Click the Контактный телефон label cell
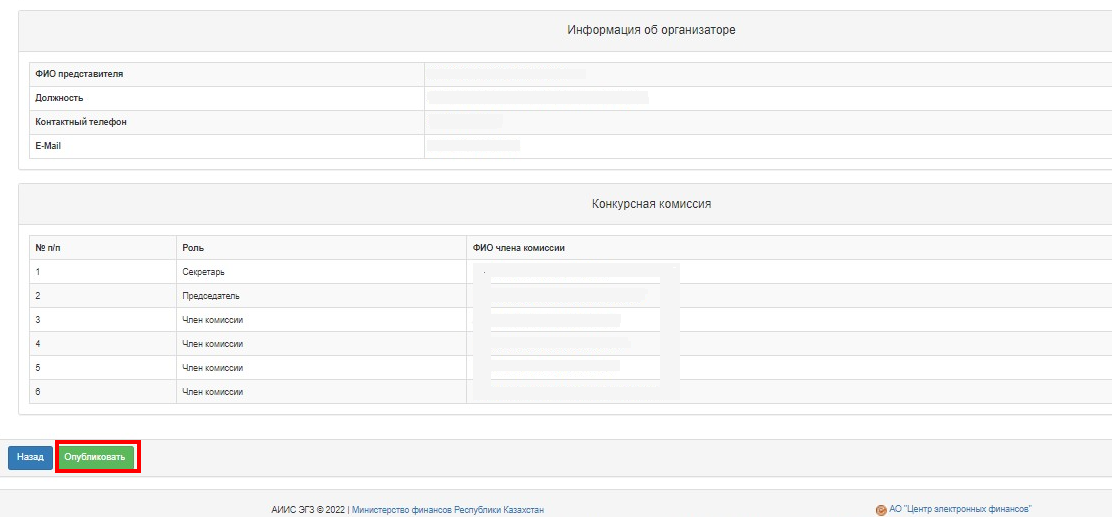 pyautogui.click(x=227, y=123)
